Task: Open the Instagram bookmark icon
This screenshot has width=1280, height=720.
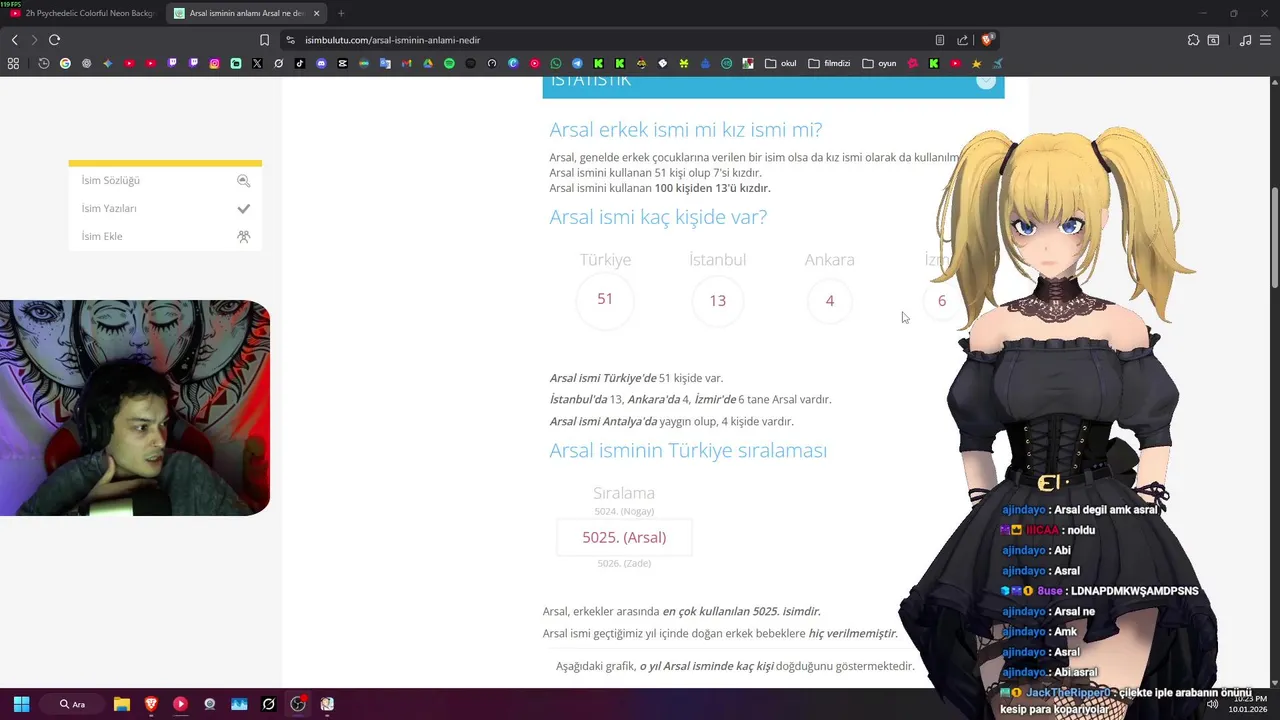Action: (214, 63)
